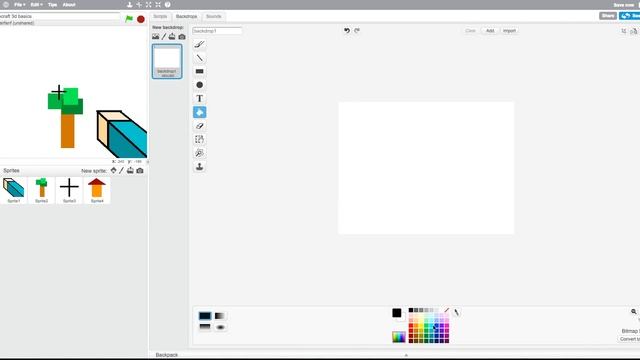This screenshot has height=360, width=640.
Task: Click the Add button
Action: pyautogui.click(x=490, y=31)
